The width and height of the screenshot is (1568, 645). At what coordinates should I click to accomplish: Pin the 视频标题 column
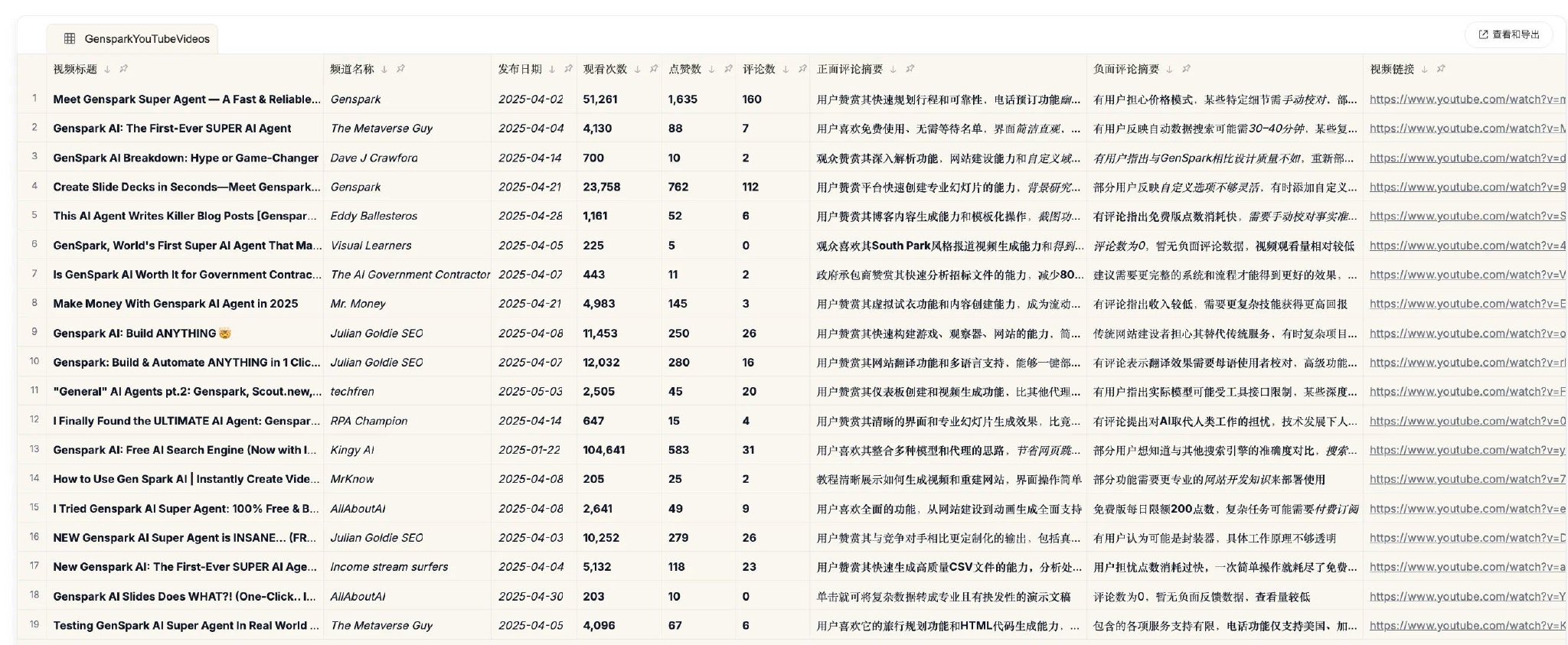pyautogui.click(x=123, y=69)
